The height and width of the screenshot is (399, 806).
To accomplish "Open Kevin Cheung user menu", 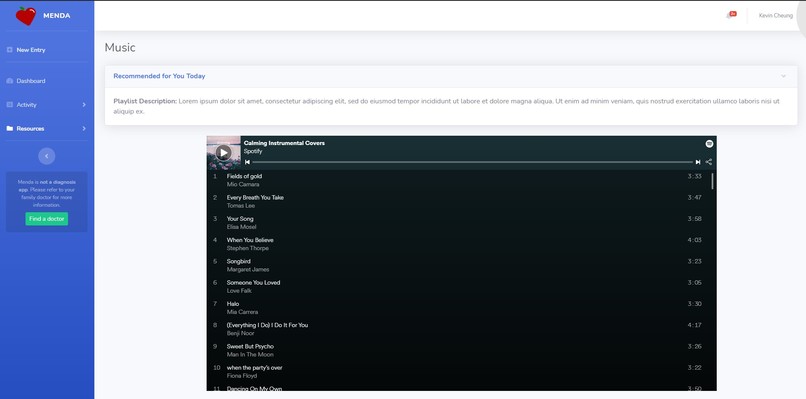I will (776, 16).
